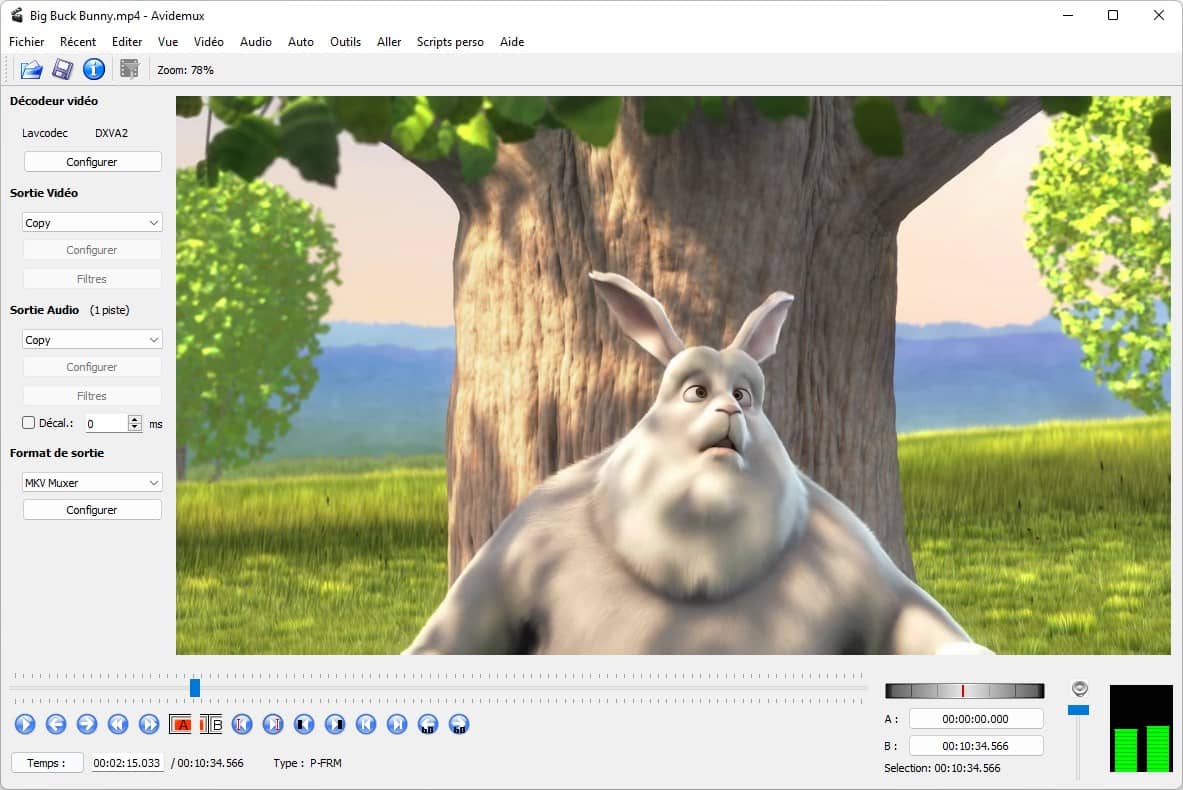Open the Editer menu
The image size is (1183, 790).
127,42
